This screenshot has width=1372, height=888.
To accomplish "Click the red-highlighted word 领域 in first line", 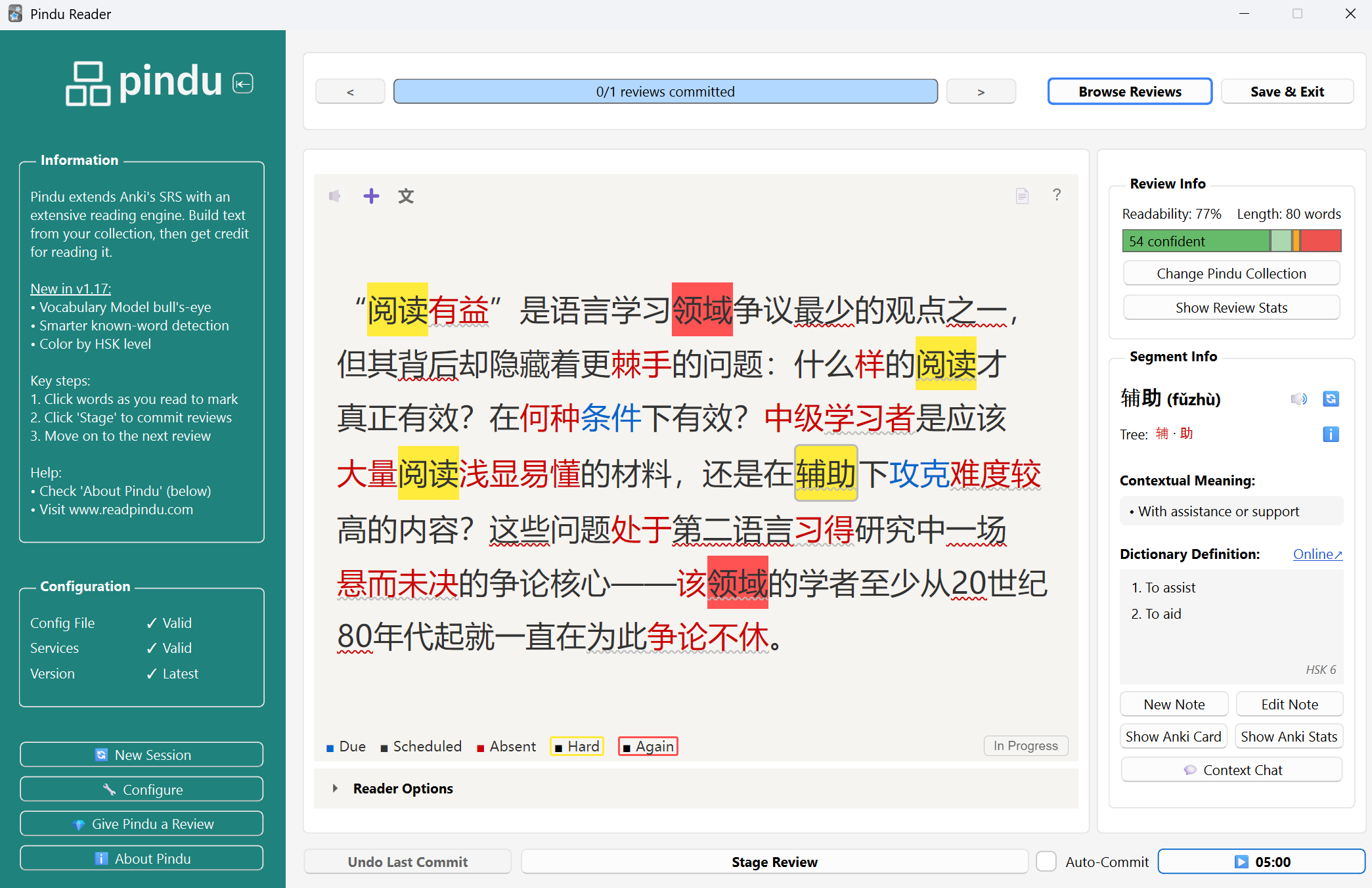I will 702,310.
